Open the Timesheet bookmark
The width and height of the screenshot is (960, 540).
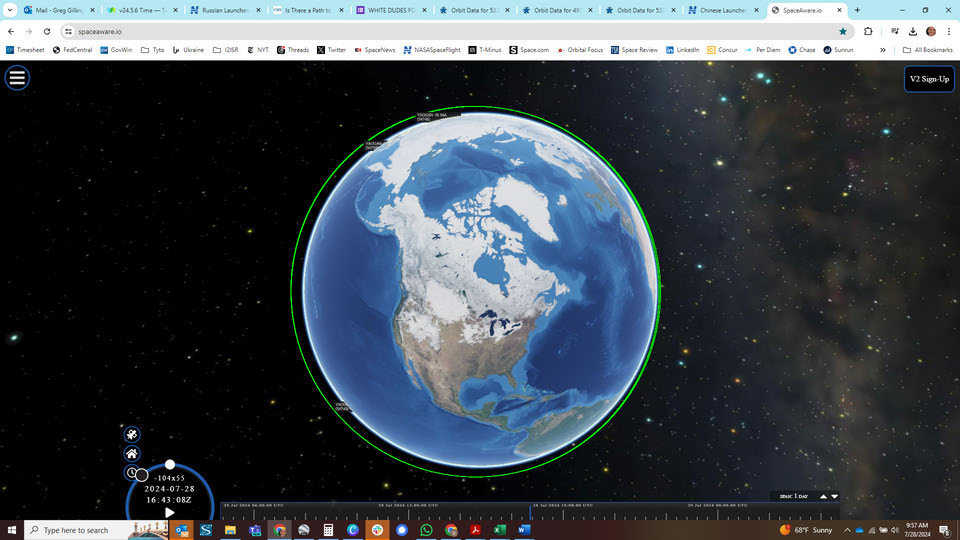coord(25,50)
